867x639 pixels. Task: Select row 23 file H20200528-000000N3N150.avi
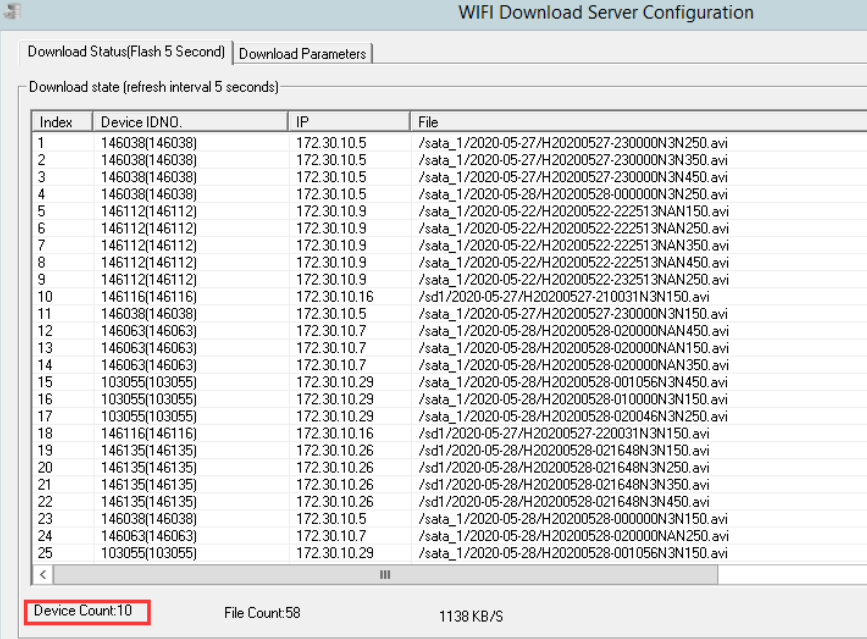(x=573, y=519)
